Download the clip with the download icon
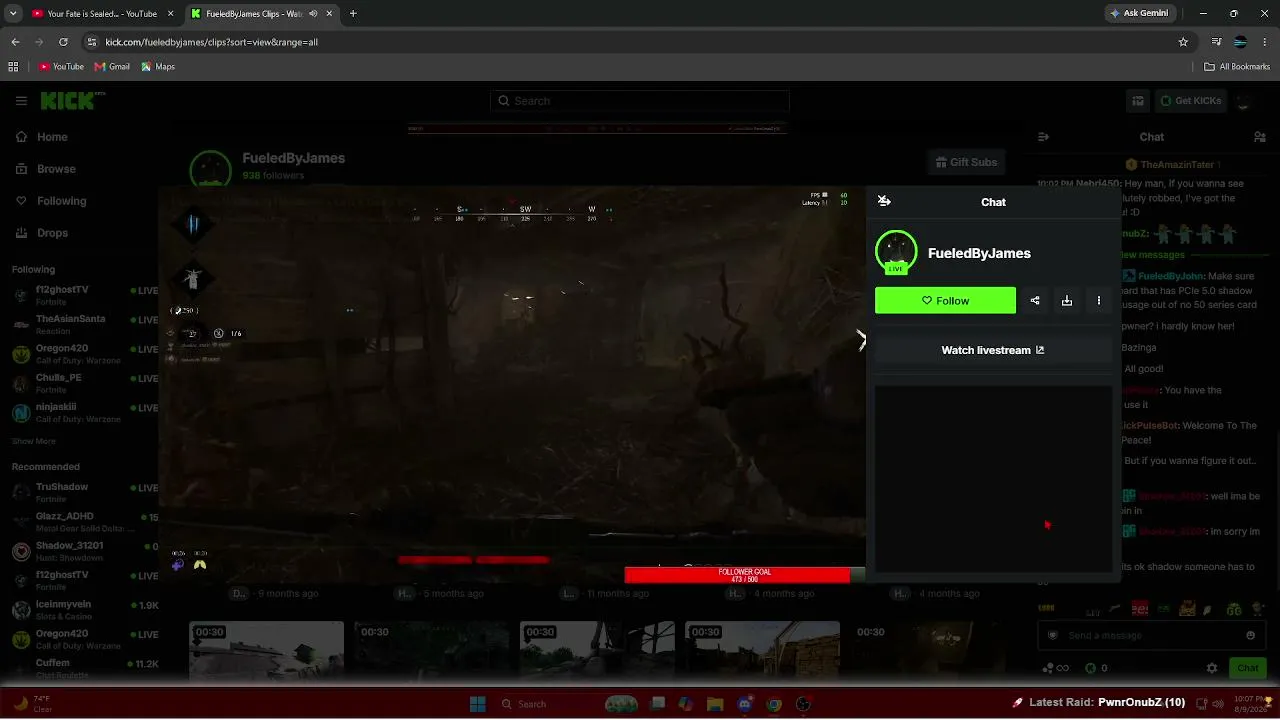The height and width of the screenshot is (720, 1280). coord(1067,301)
